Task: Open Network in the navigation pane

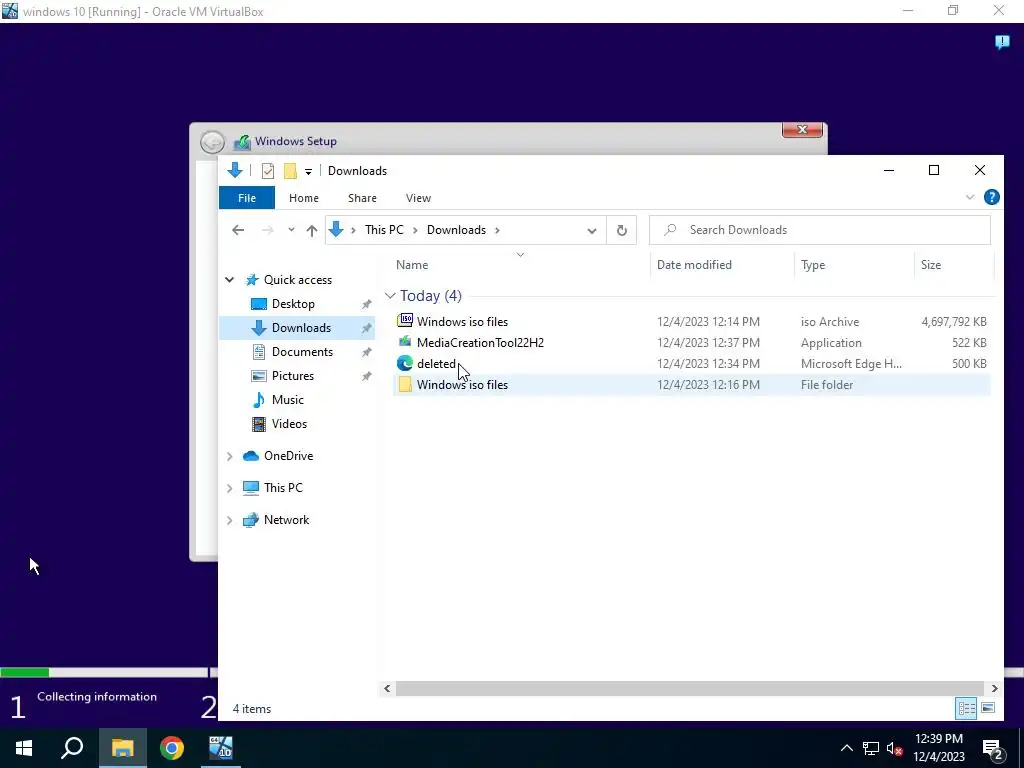Action: 286,520
